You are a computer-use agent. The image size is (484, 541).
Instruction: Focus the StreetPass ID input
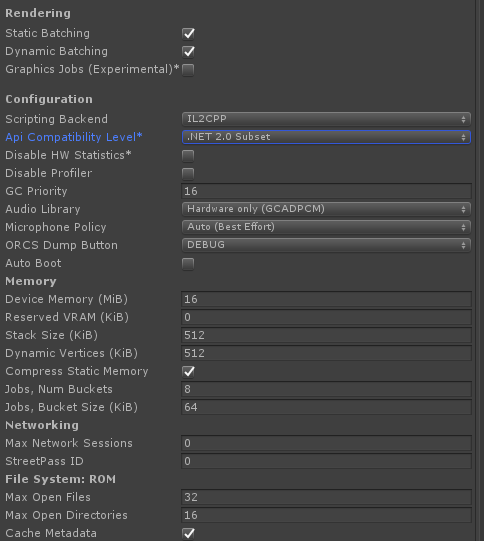point(326,461)
